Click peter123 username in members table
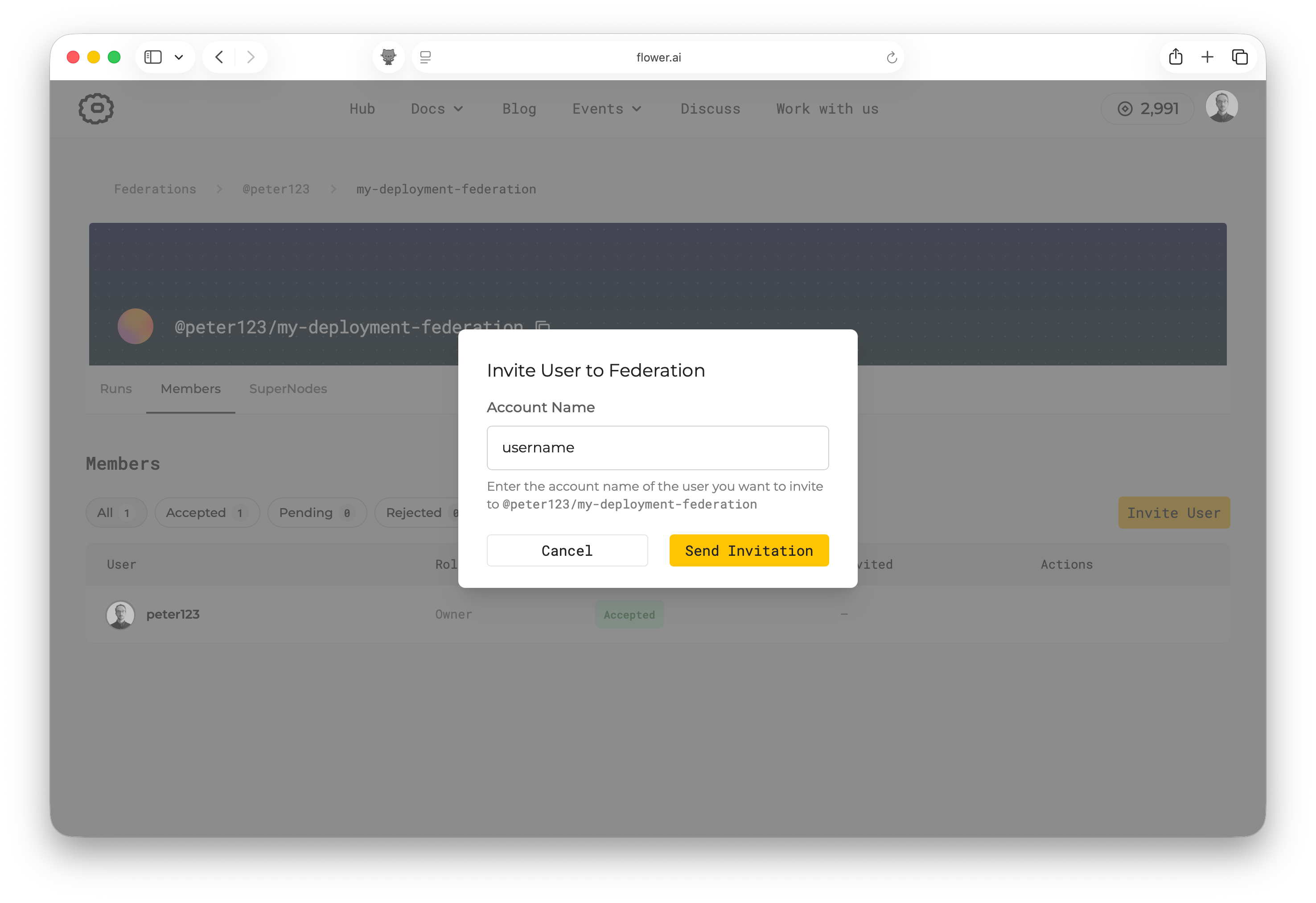The height and width of the screenshot is (903, 1316). [x=173, y=615]
